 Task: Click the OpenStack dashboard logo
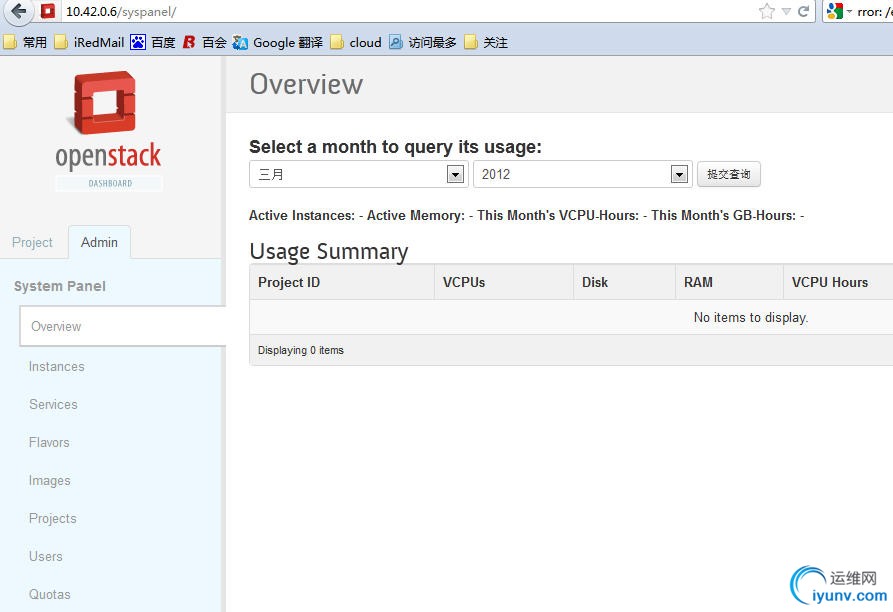(108, 130)
